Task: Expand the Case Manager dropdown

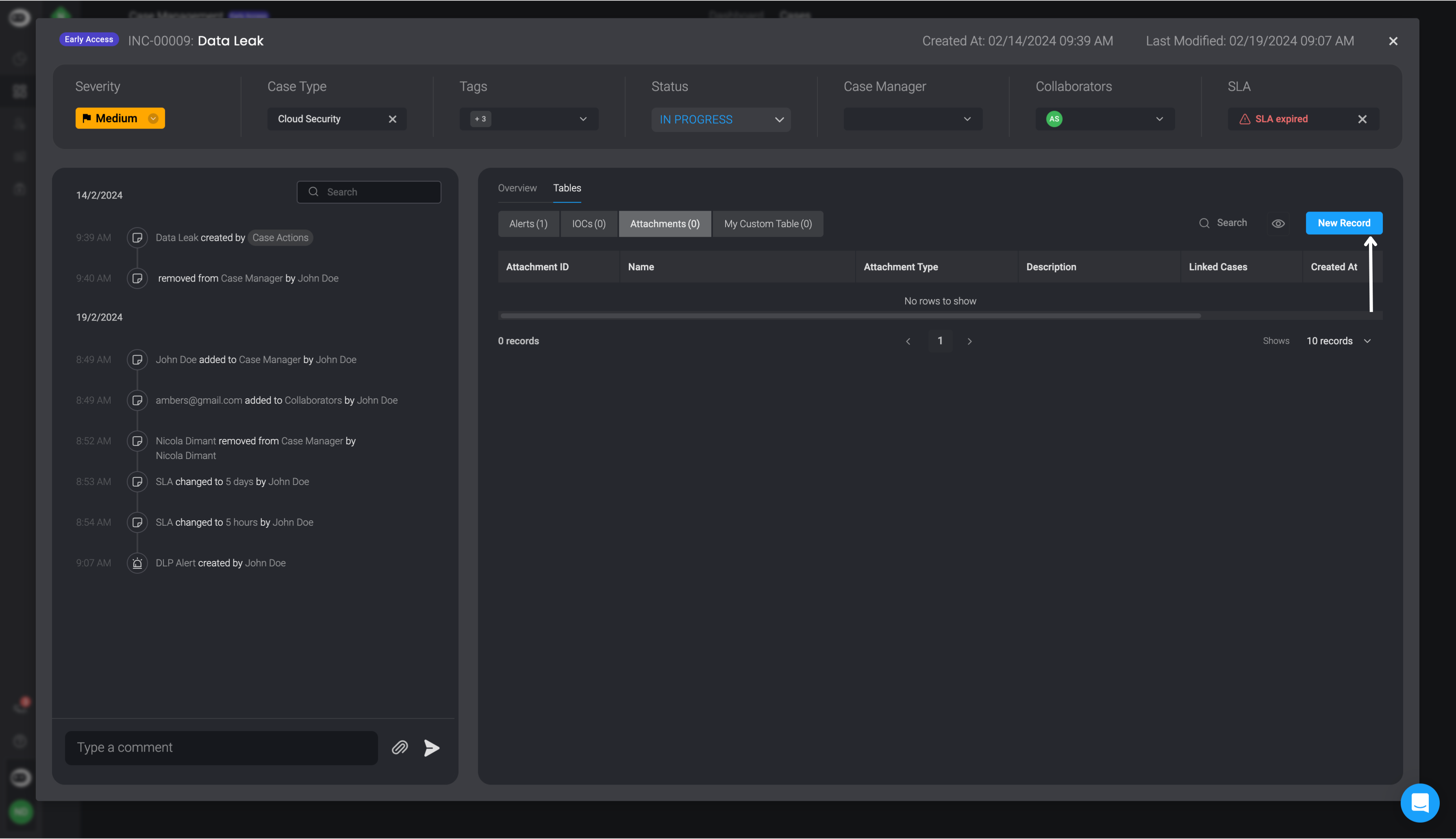Action: tap(967, 119)
